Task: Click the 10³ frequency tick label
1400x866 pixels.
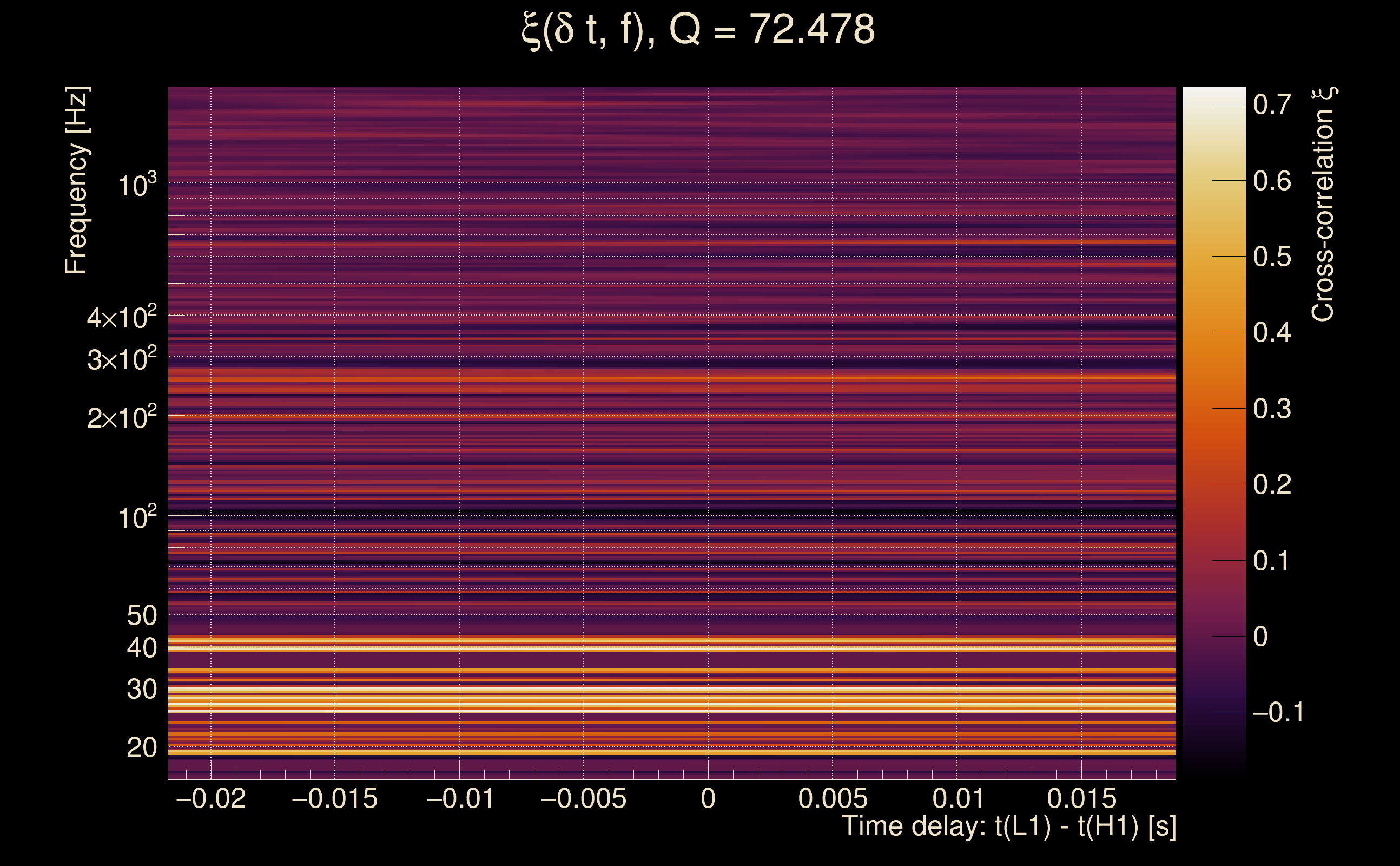Action: pyautogui.click(x=136, y=185)
